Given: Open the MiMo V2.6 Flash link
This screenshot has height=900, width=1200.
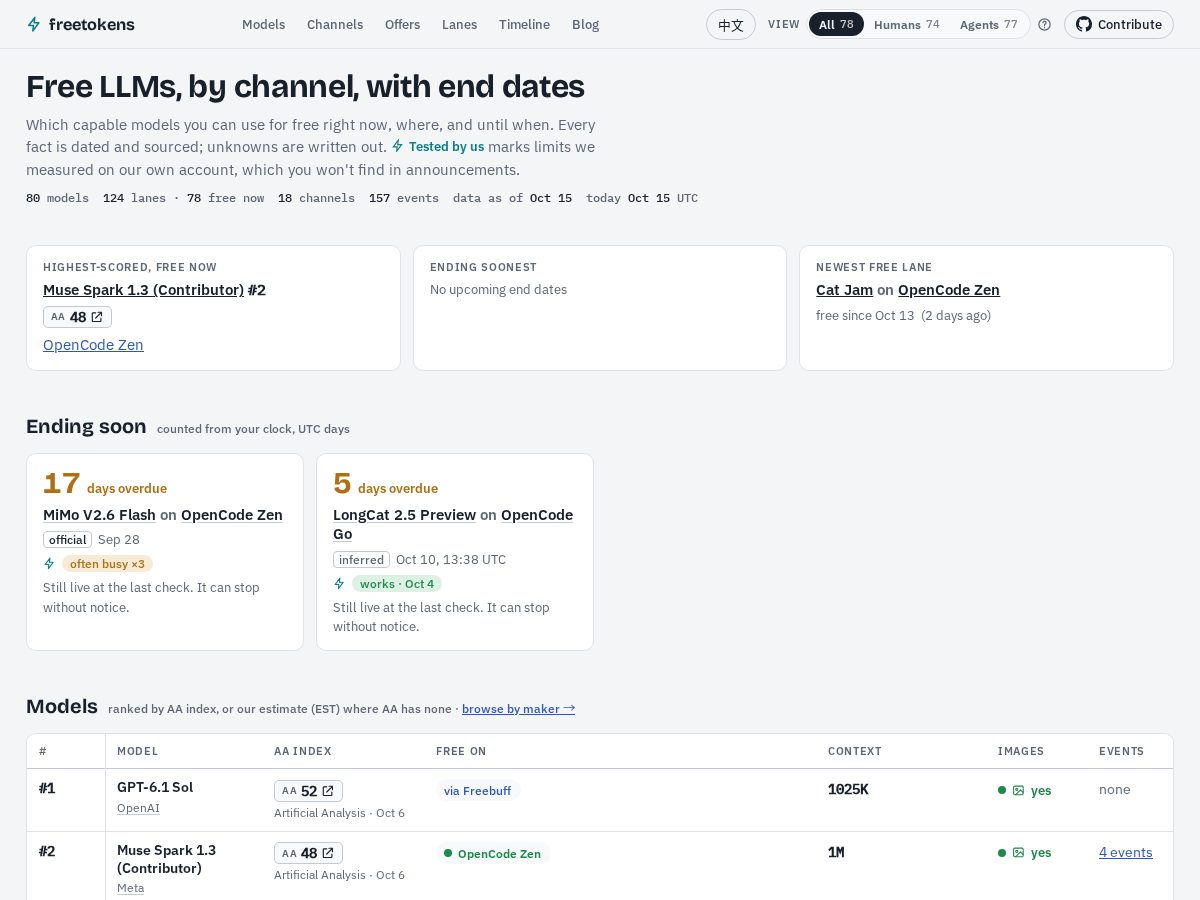Looking at the screenshot, I should point(99,515).
